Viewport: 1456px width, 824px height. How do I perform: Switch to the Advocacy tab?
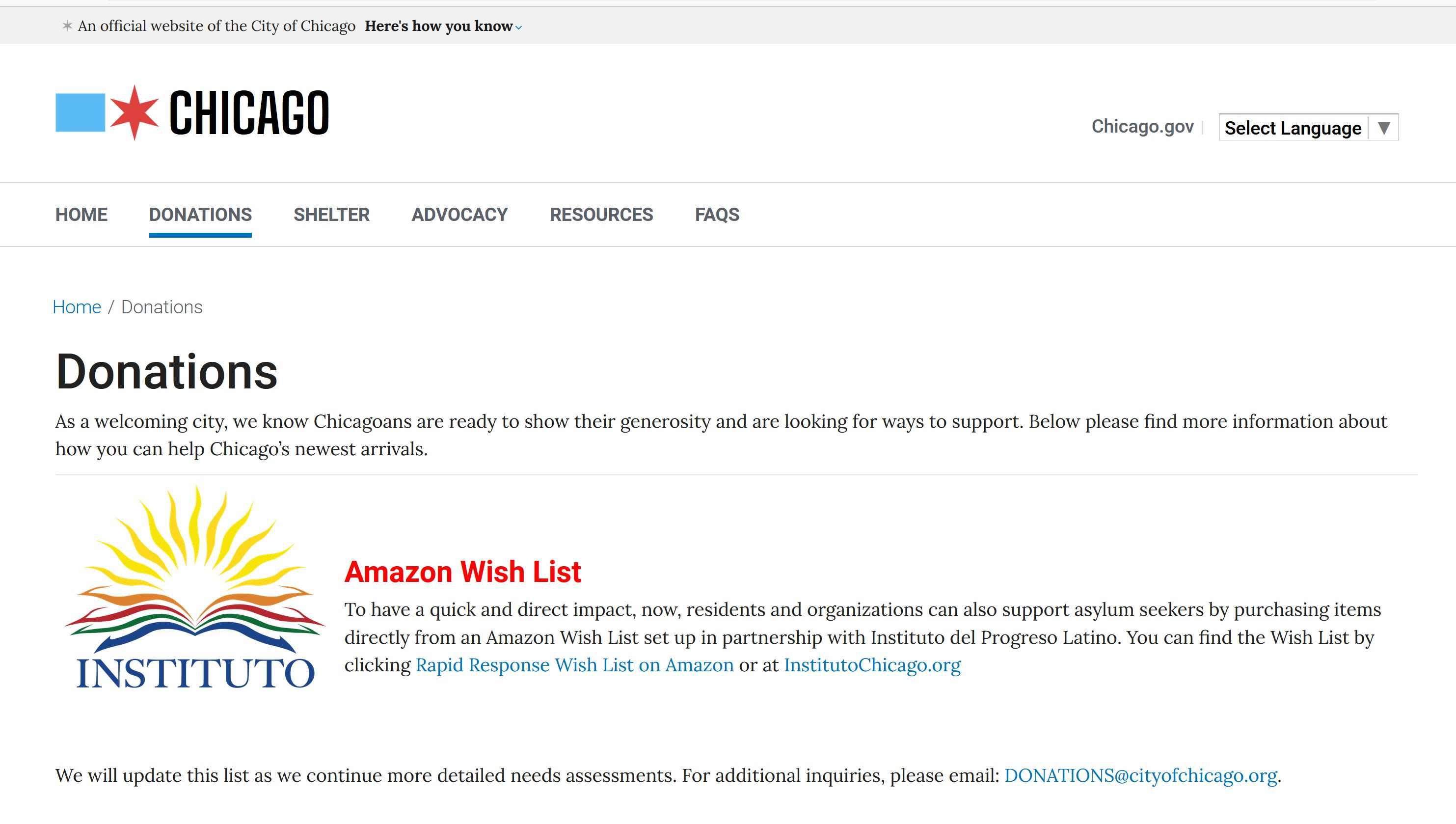[x=459, y=215]
